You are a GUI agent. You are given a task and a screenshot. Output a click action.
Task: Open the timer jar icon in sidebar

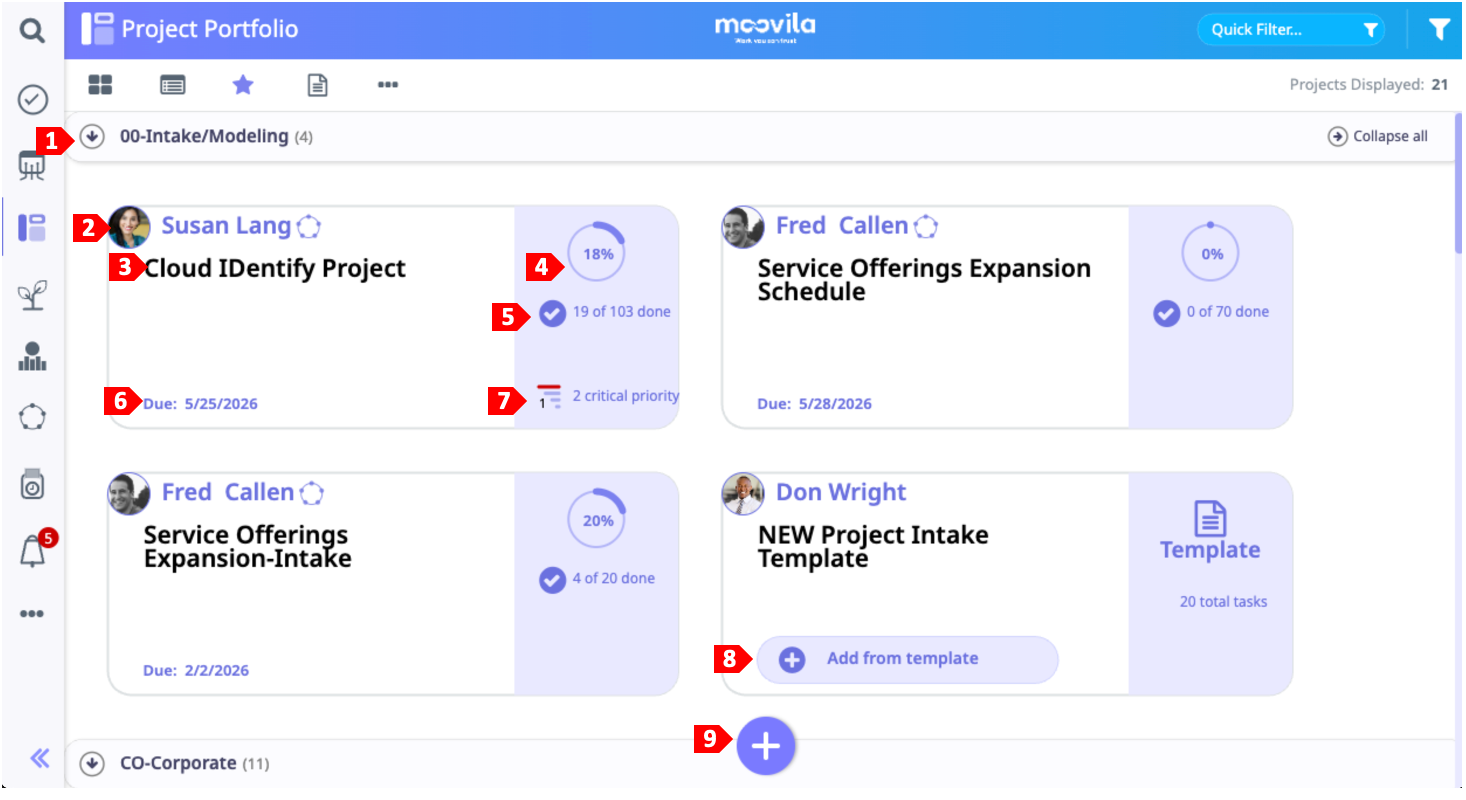point(33,484)
